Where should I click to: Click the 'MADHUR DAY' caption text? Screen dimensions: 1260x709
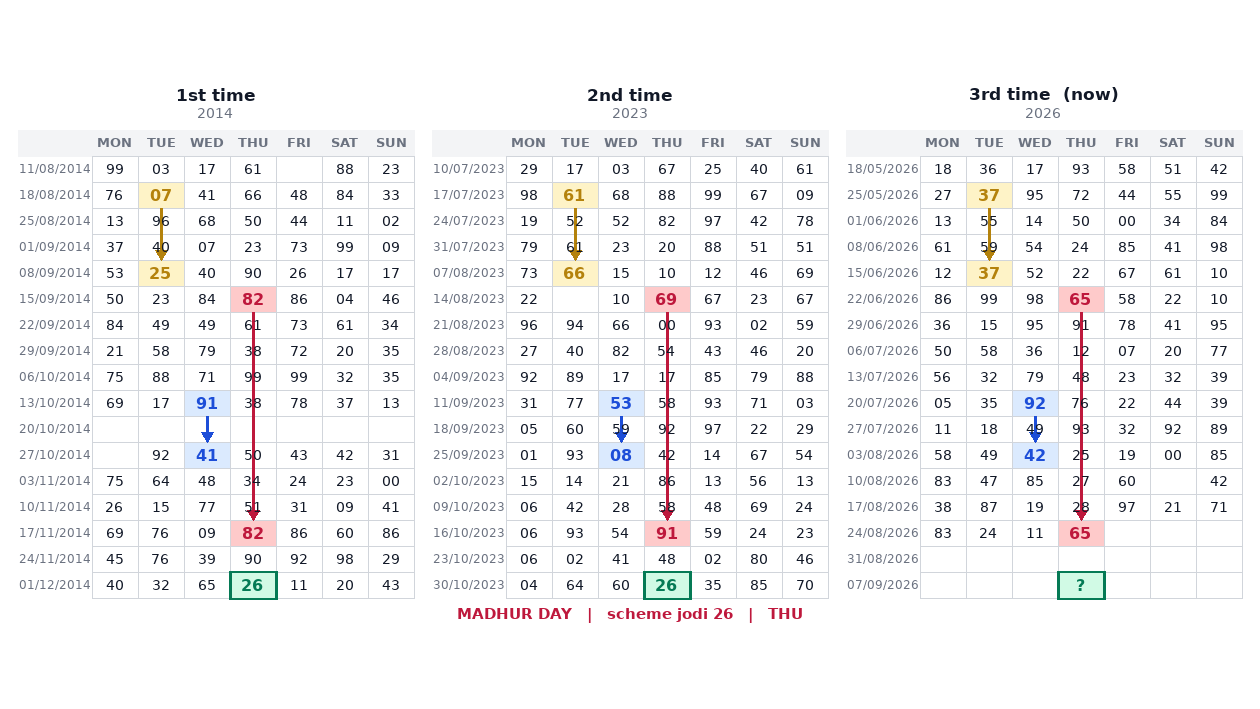pos(514,614)
